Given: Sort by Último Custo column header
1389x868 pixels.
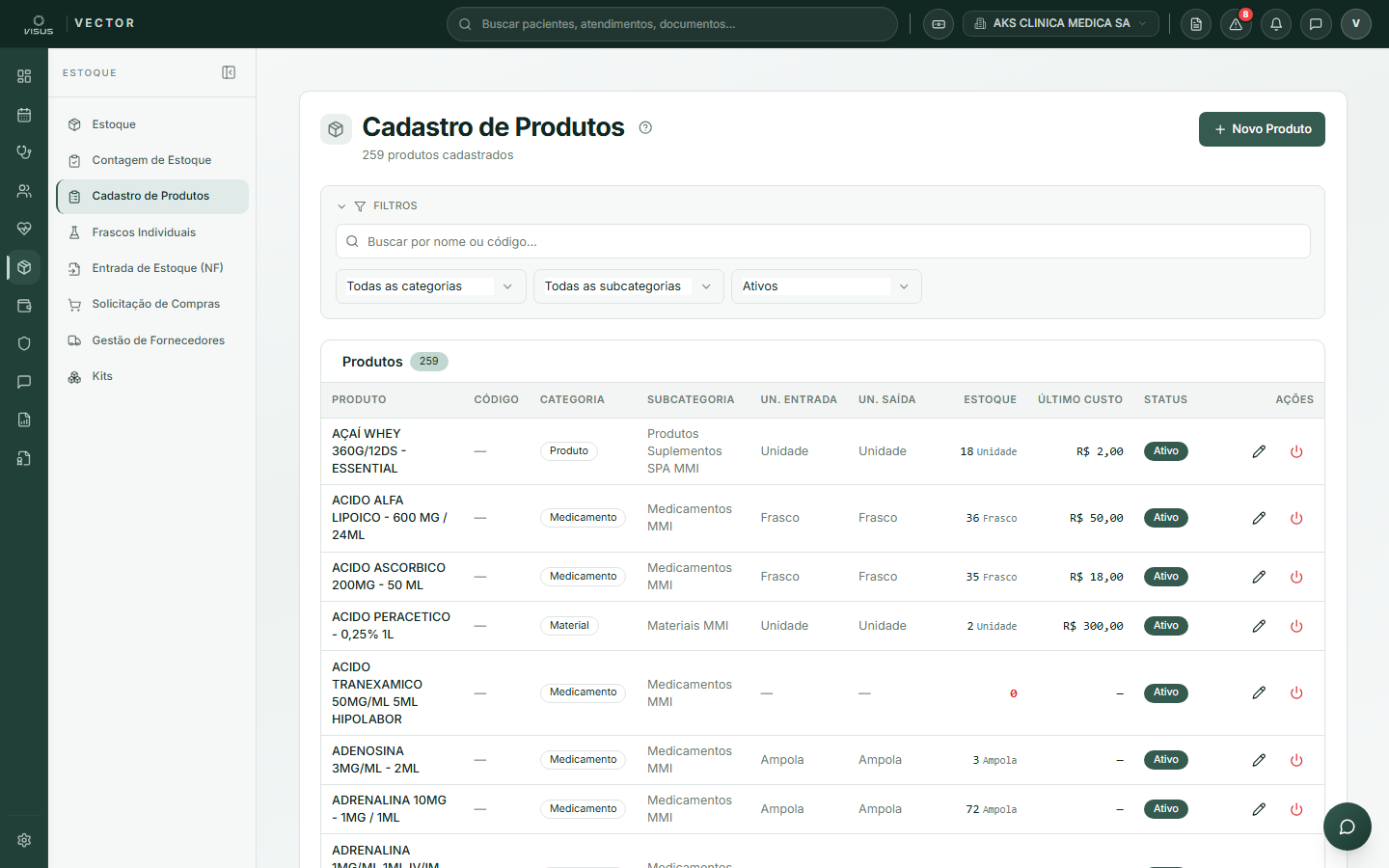Looking at the screenshot, I should pyautogui.click(x=1080, y=399).
